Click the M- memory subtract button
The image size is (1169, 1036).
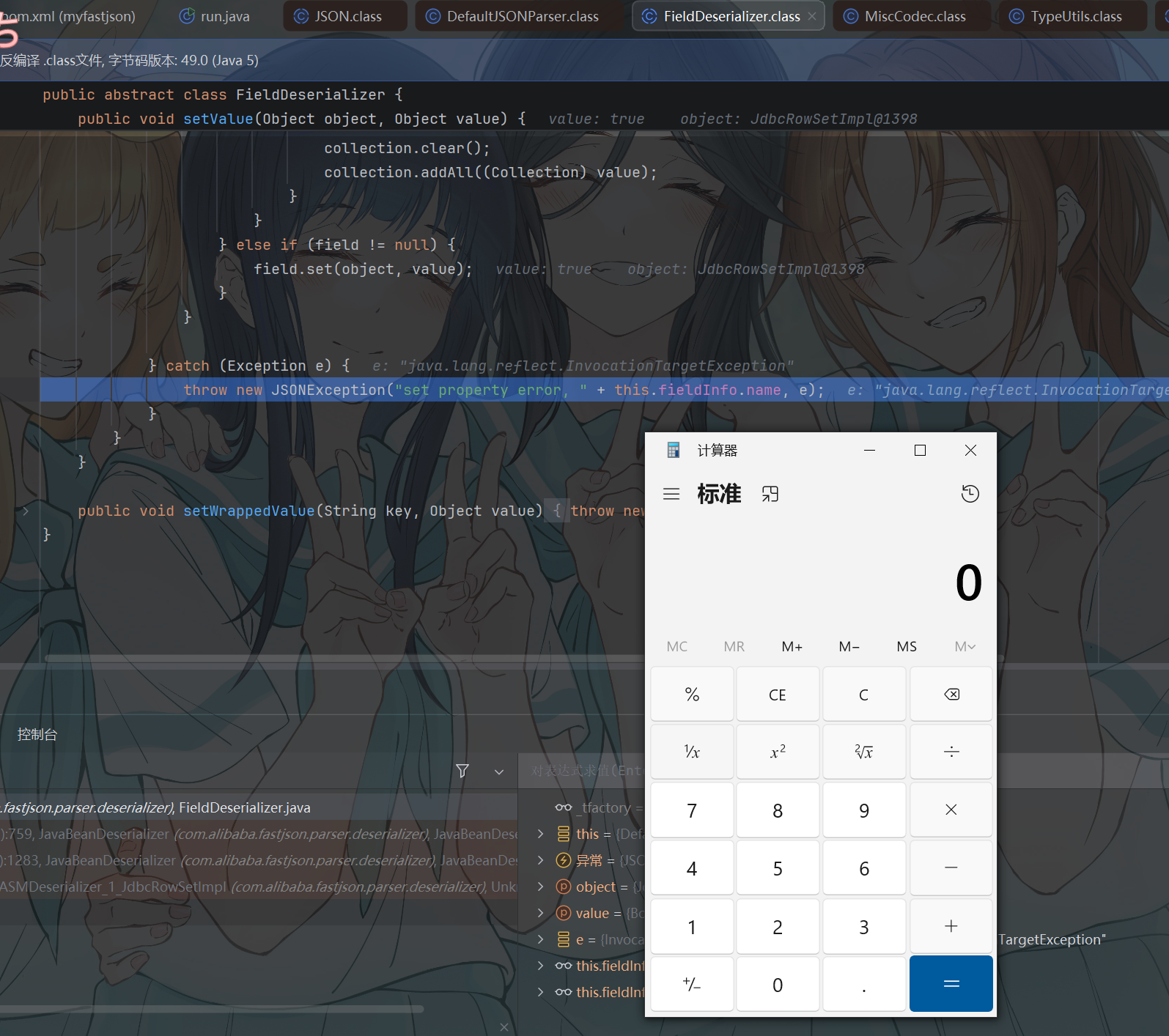coord(849,646)
